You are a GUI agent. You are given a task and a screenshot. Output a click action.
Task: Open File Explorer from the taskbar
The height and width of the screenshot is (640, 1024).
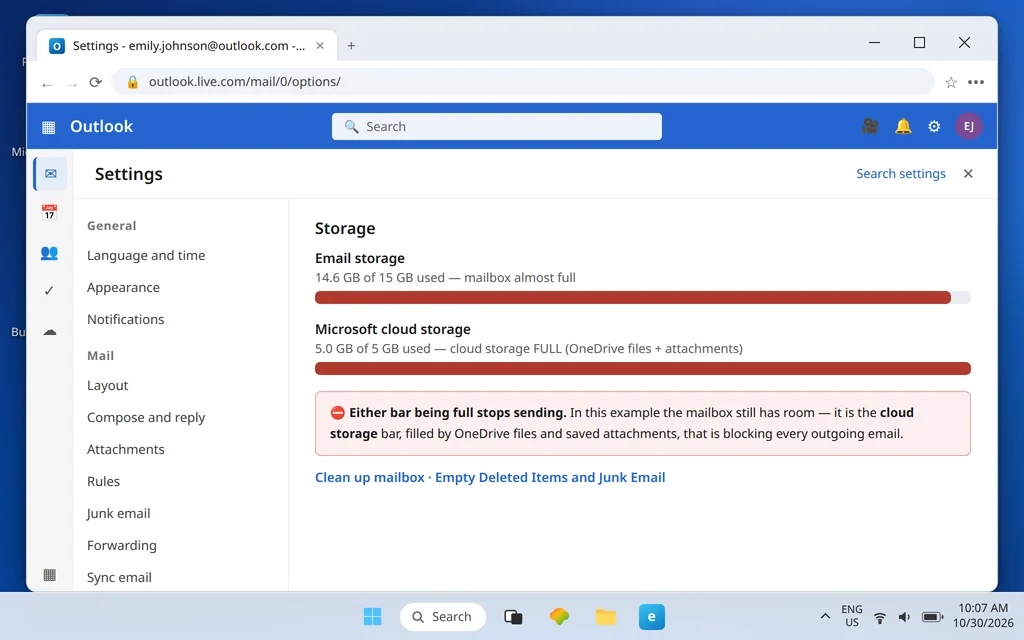click(605, 616)
